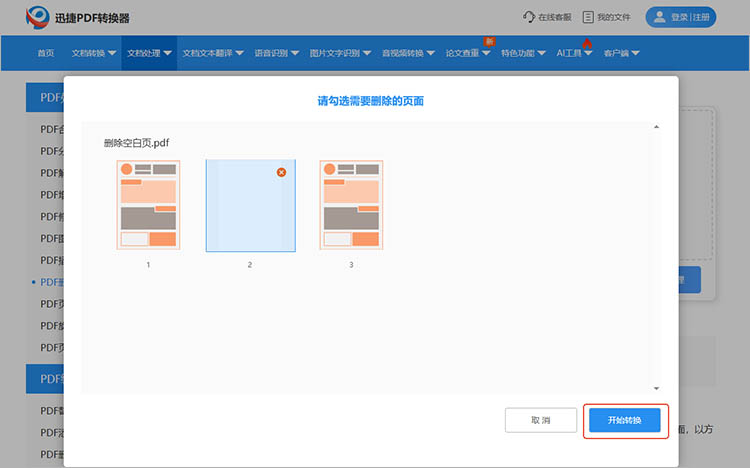Click the user avatar login icon

[660, 17]
